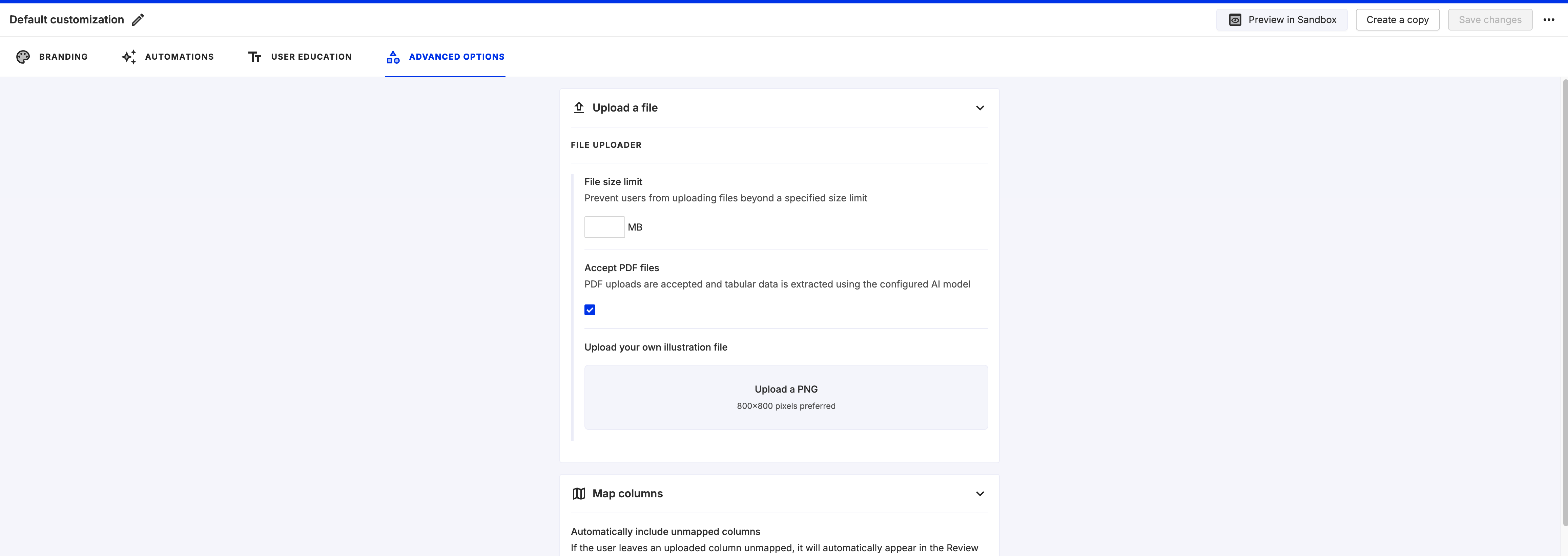
Task: Collapse the Map columns section chevron
Action: click(x=980, y=494)
